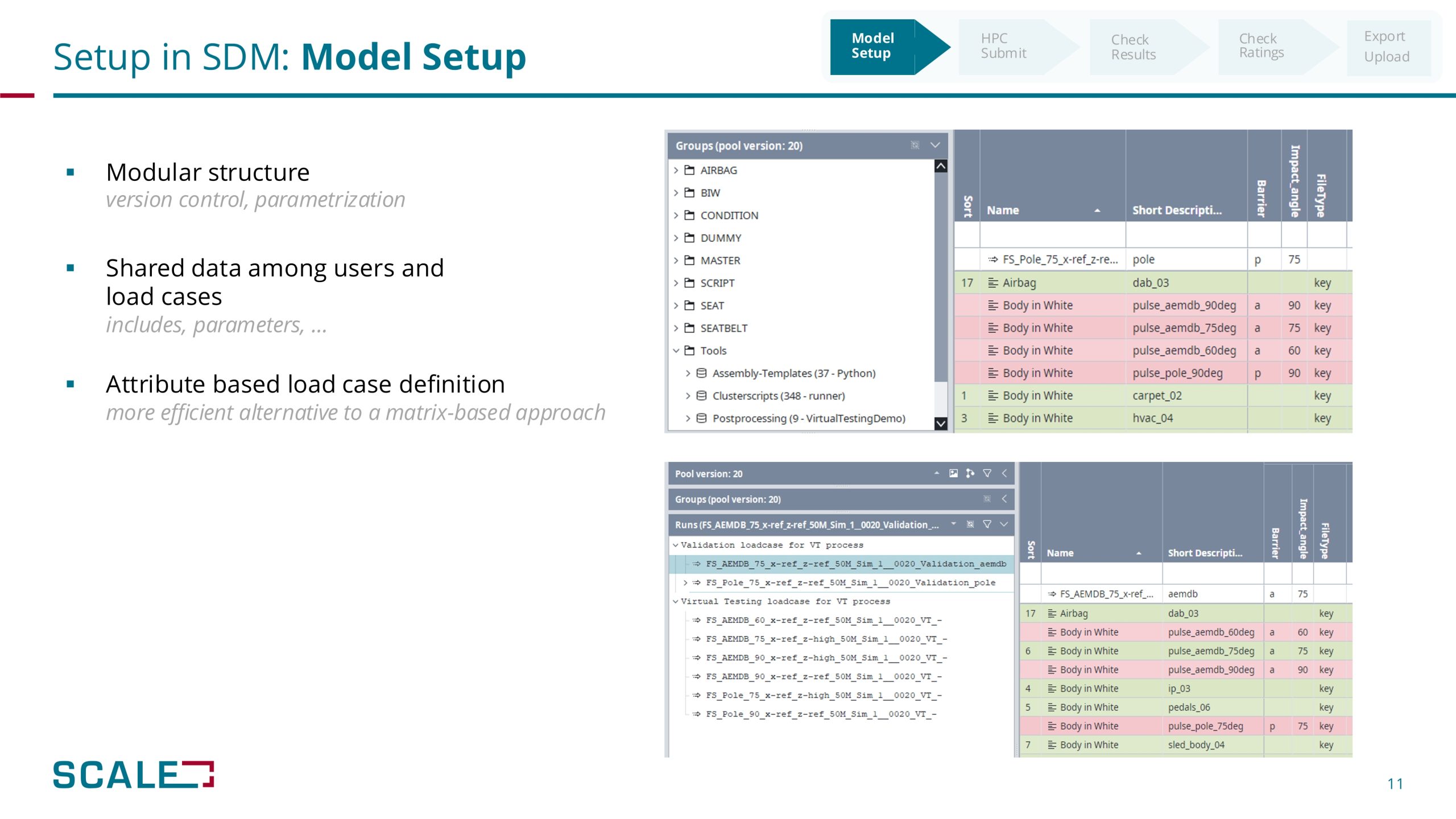Viewport: 1456px width, 819px height.
Task: Select FS_AEMDB_90_x-ref_z-ref VT run
Action: point(824,676)
